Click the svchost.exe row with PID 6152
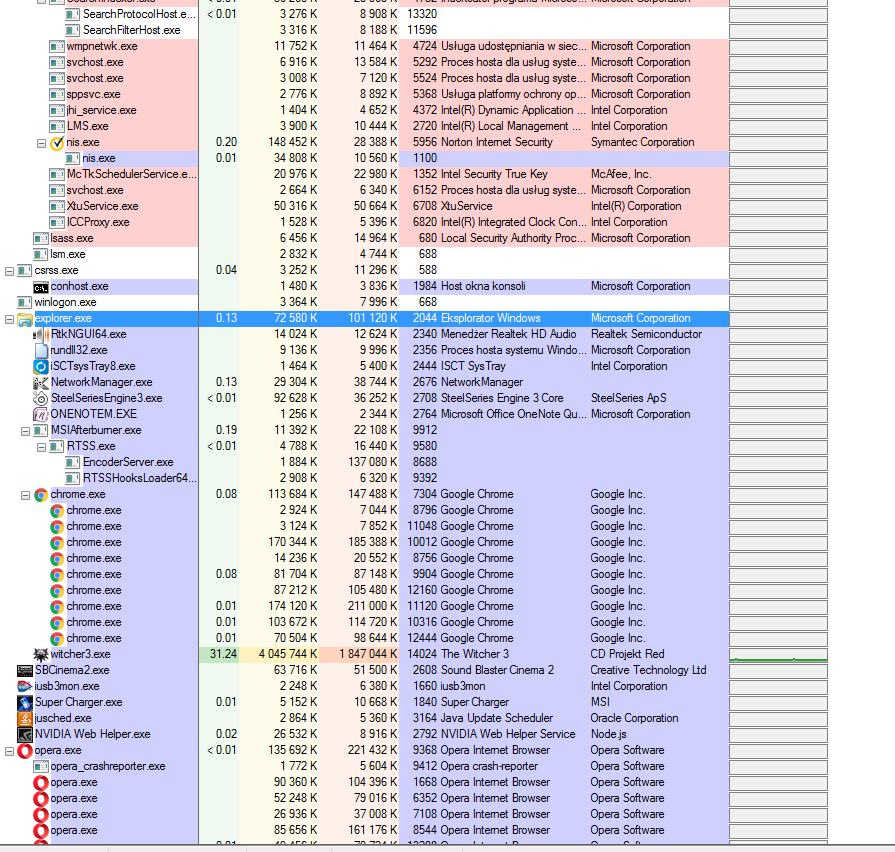 (364, 190)
